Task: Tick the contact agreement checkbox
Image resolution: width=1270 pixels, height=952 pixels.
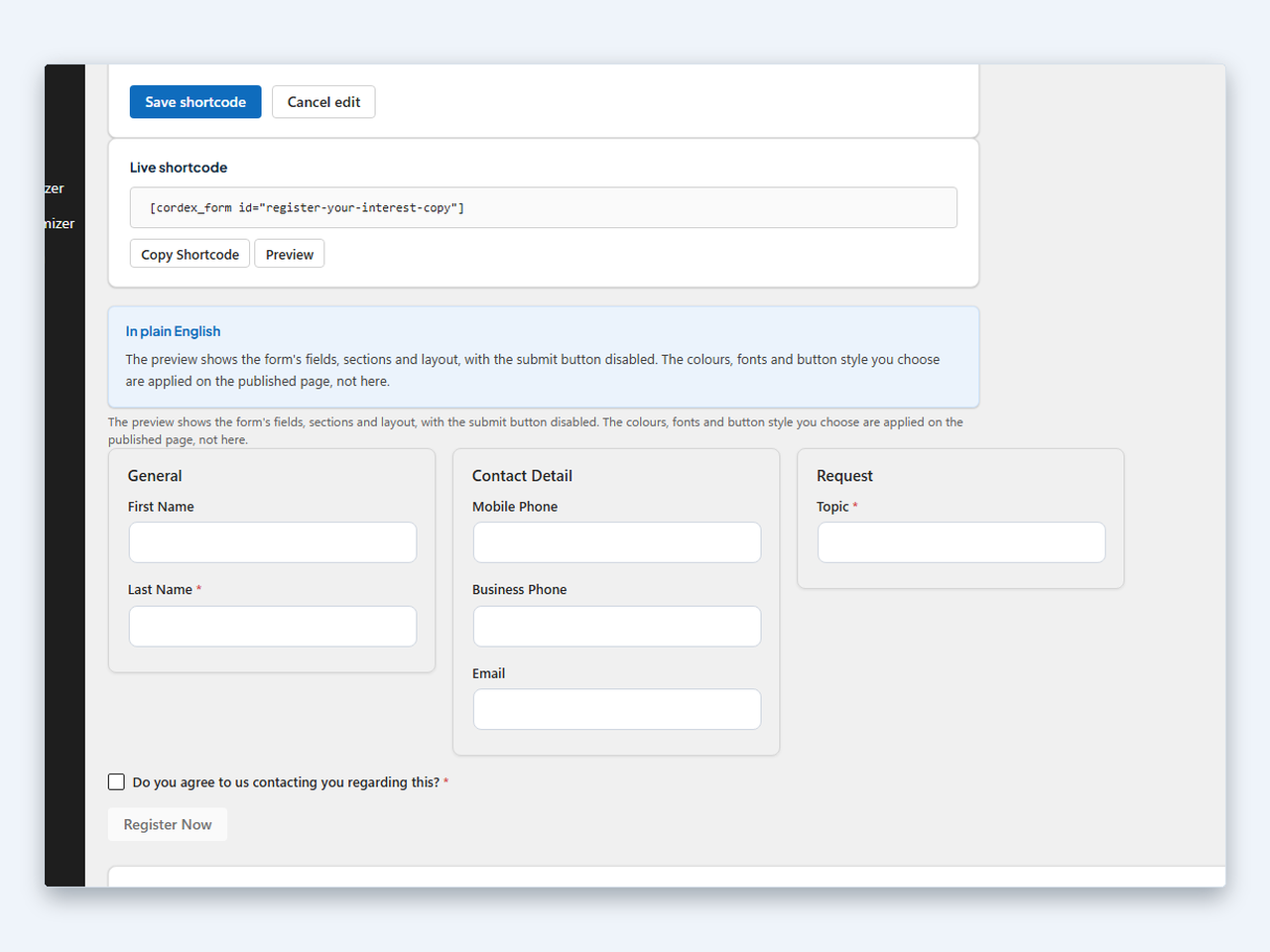Action: click(x=116, y=782)
